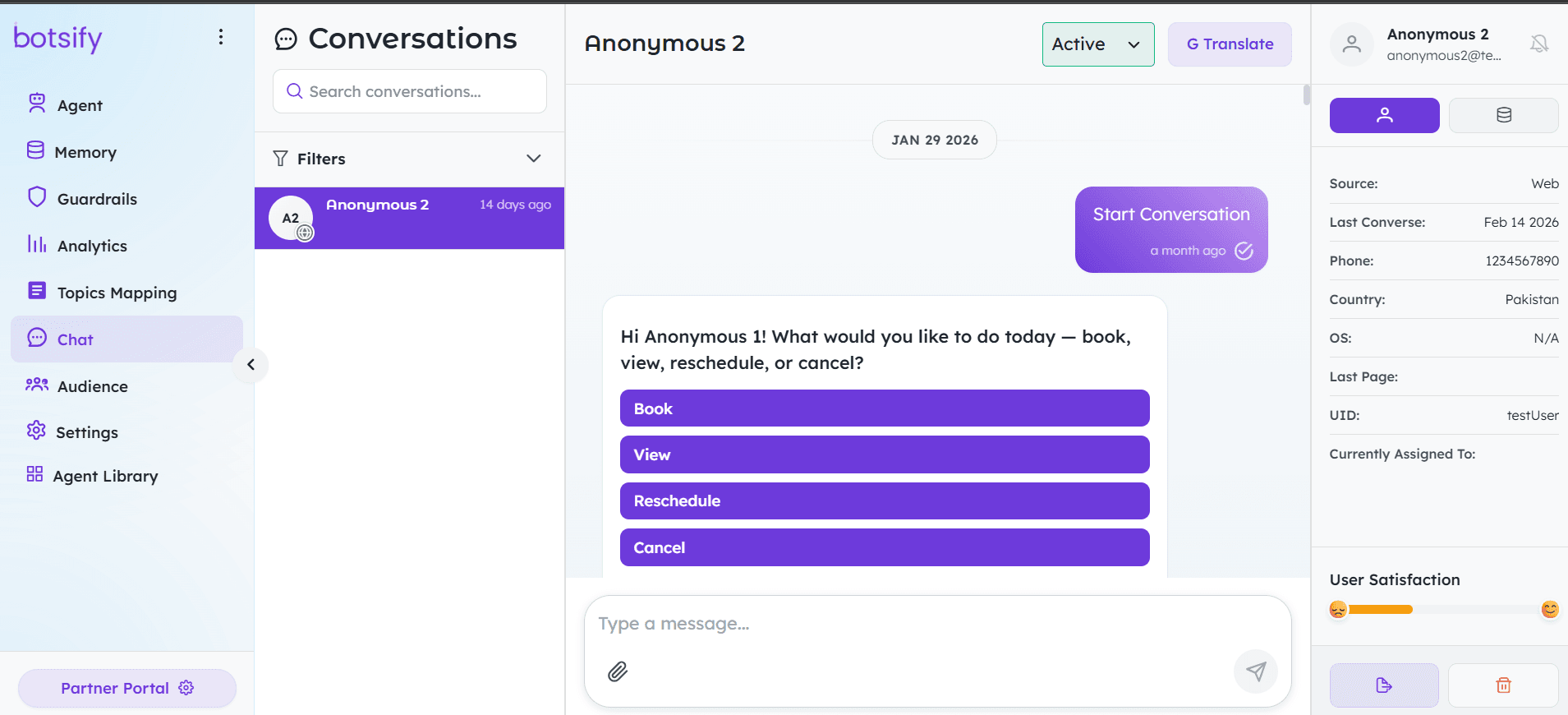Click the G Translate button
1568x715 pixels.
coord(1229,44)
